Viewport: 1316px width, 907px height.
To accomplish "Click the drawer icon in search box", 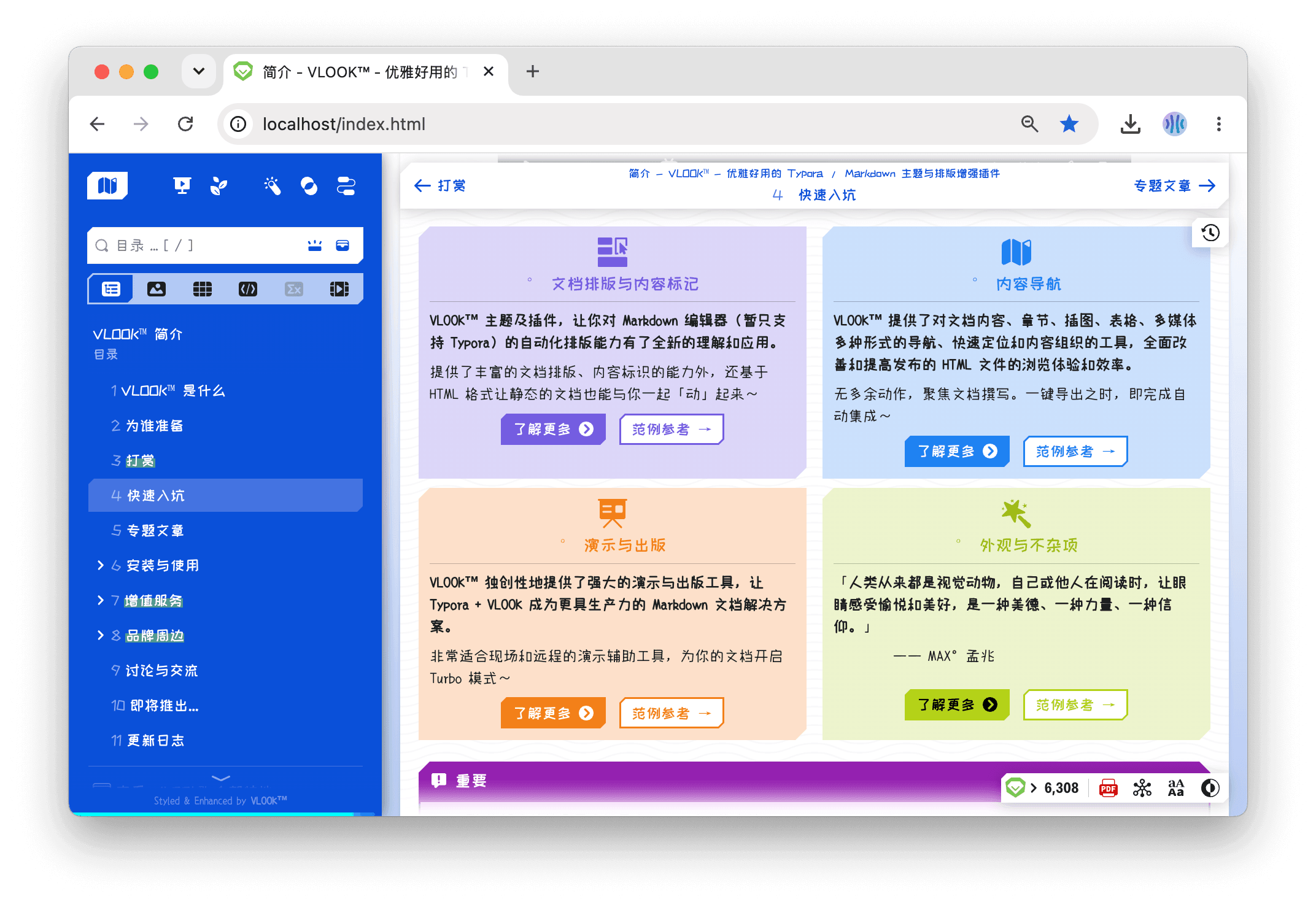I will [x=343, y=245].
